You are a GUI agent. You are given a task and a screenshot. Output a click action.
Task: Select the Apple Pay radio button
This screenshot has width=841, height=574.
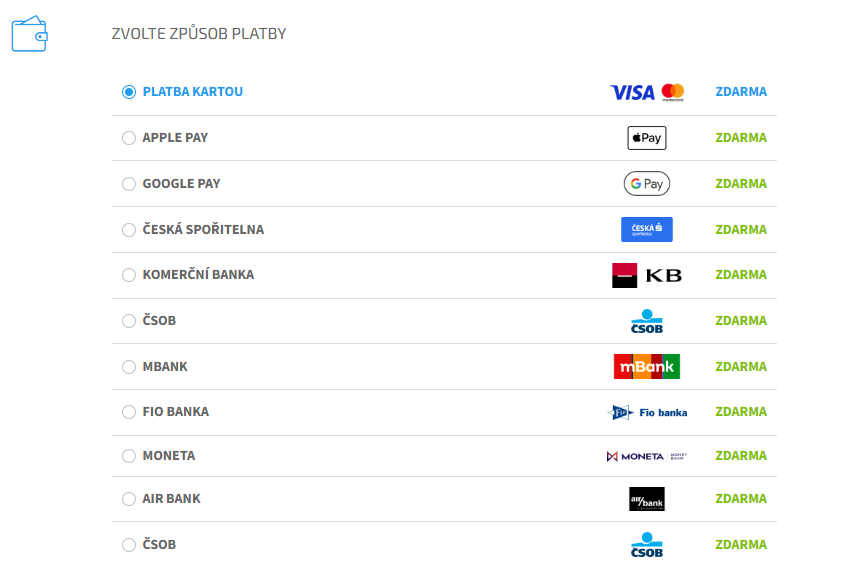129,138
